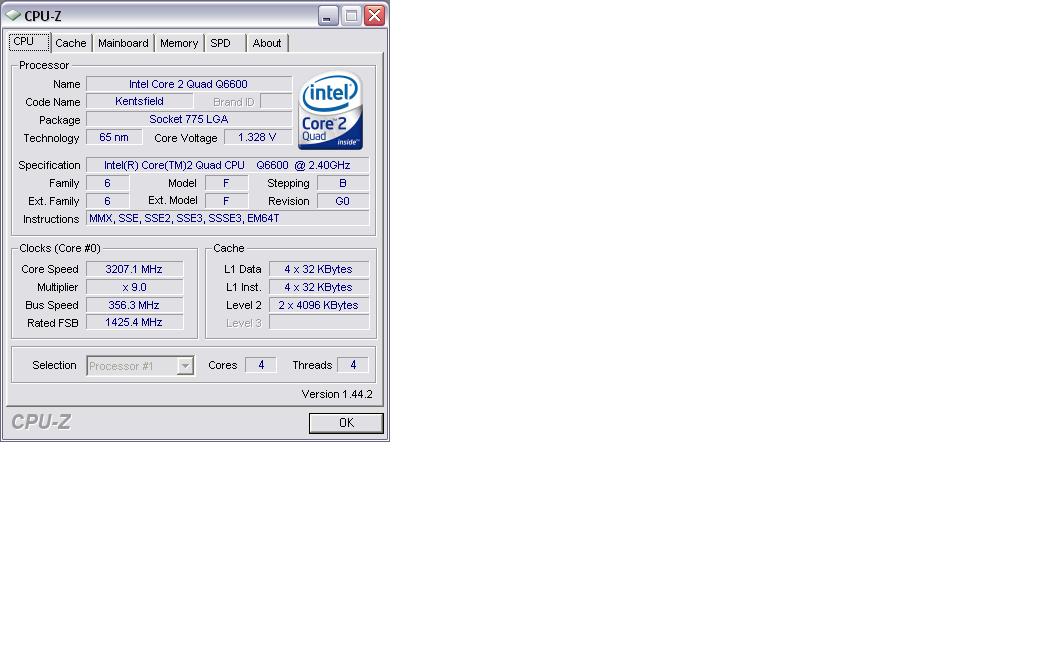Viewport: 1043px width, 647px height.
Task: Click the Ext. Family value field
Action: (x=108, y=201)
